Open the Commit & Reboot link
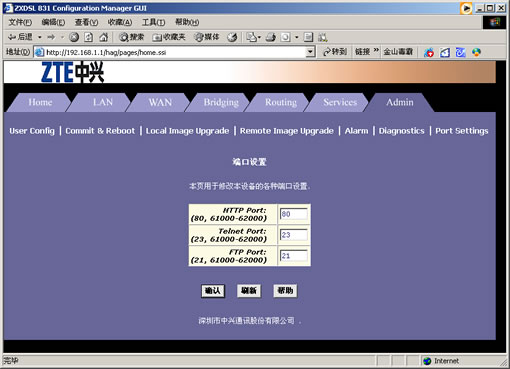The image size is (510, 369). point(100,131)
